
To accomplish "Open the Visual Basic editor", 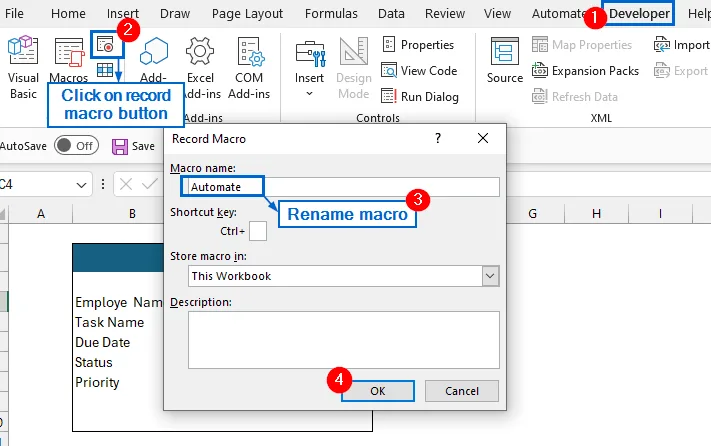I will pos(23,68).
